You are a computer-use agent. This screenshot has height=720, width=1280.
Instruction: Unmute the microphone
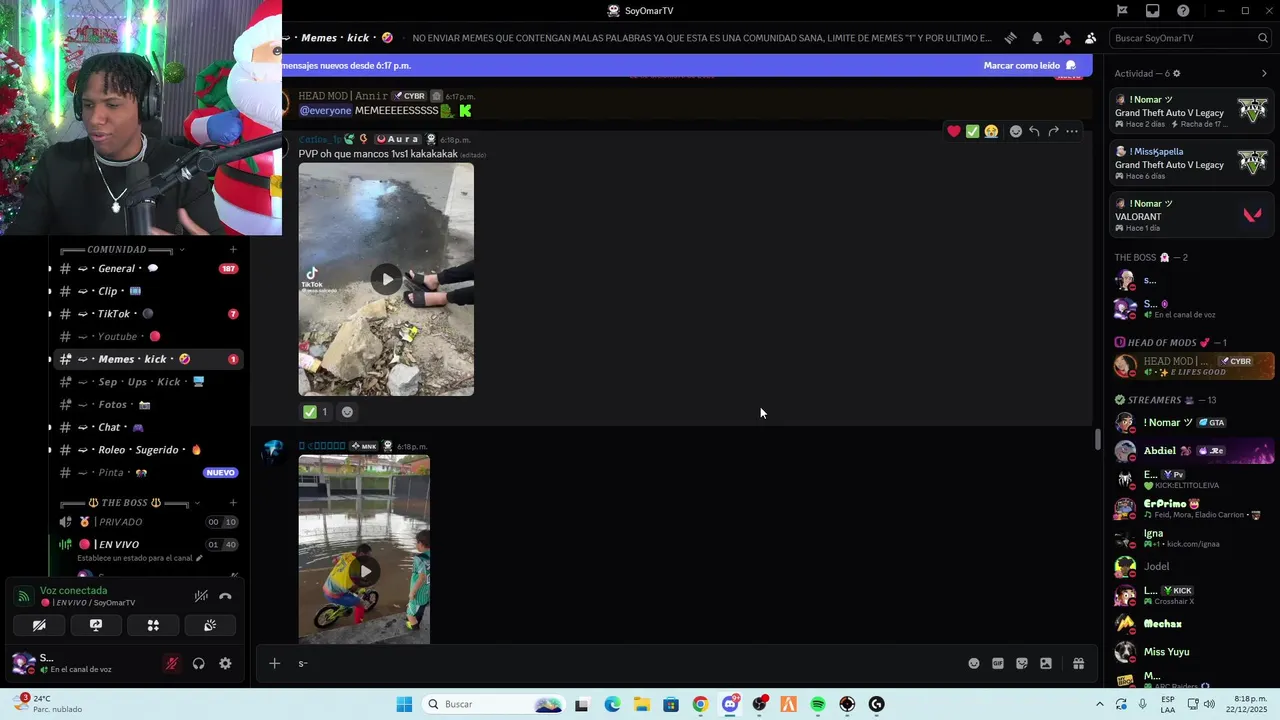pyautogui.click(x=171, y=663)
